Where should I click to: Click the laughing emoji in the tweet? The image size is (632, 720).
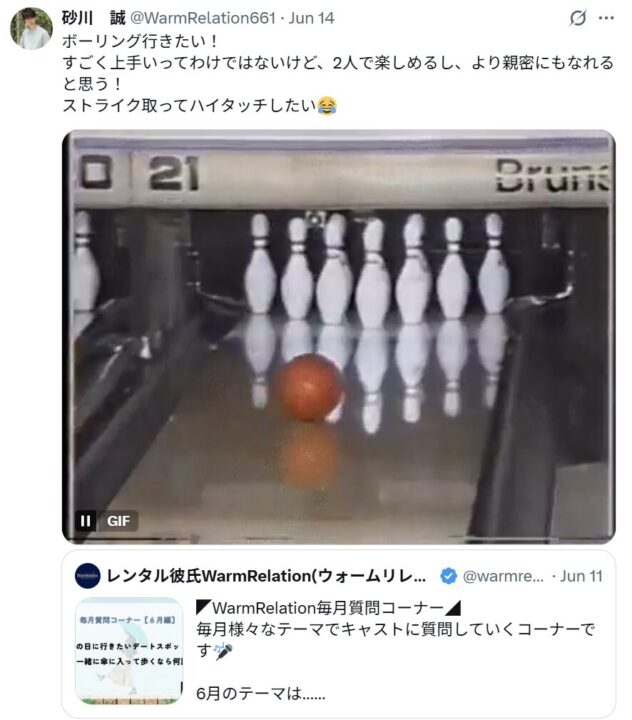(327, 106)
